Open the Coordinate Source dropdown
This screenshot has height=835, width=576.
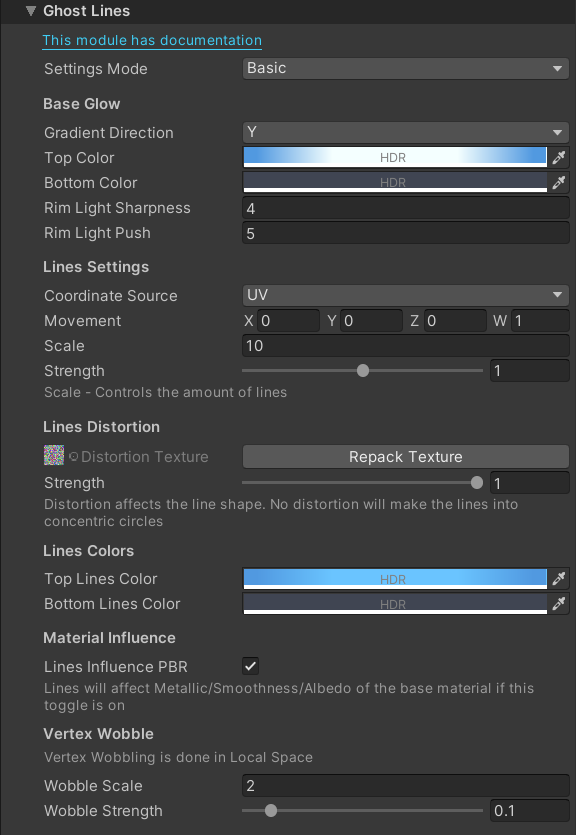[404, 296]
